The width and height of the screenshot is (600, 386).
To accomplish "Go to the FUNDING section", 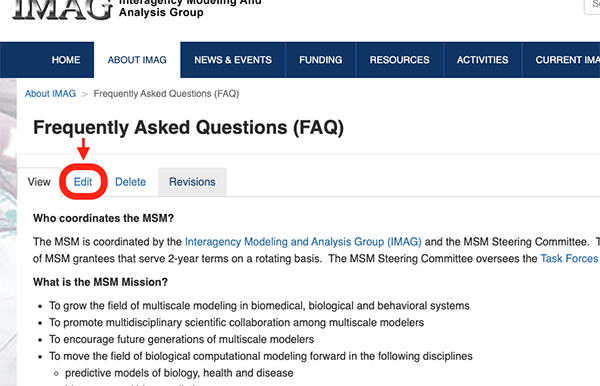I will pyautogui.click(x=321, y=60).
